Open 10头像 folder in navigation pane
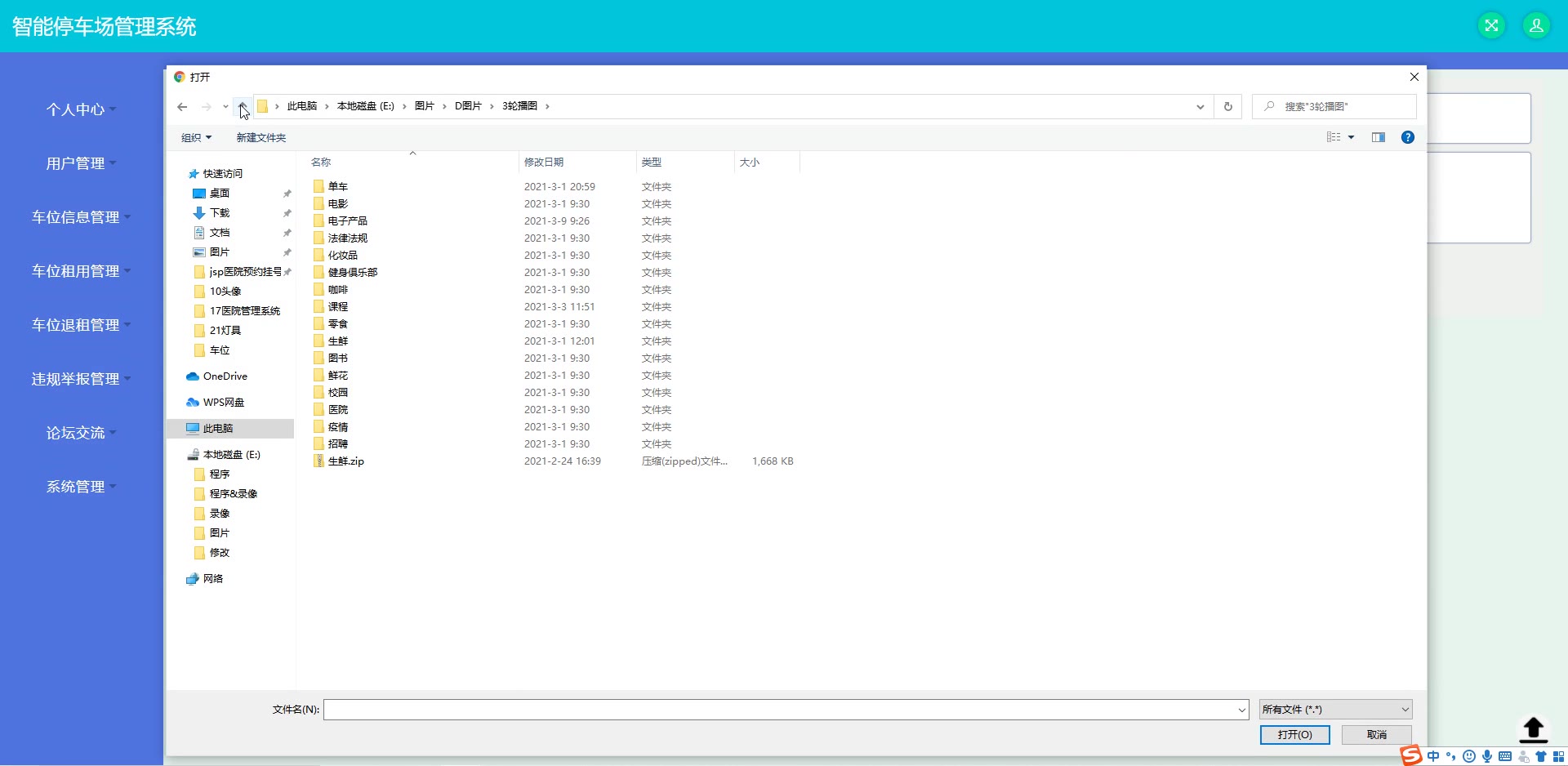 [225, 291]
